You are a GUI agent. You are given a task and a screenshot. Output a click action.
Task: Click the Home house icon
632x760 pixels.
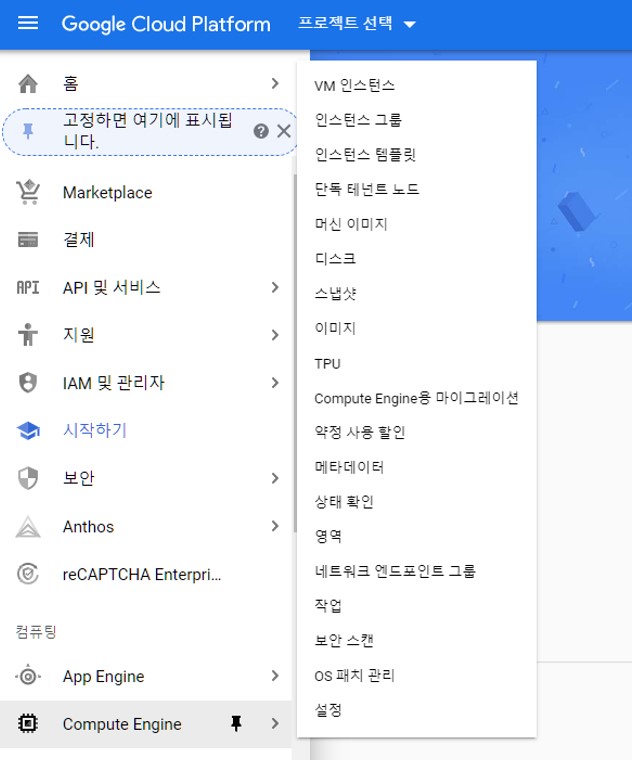click(28, 83)
